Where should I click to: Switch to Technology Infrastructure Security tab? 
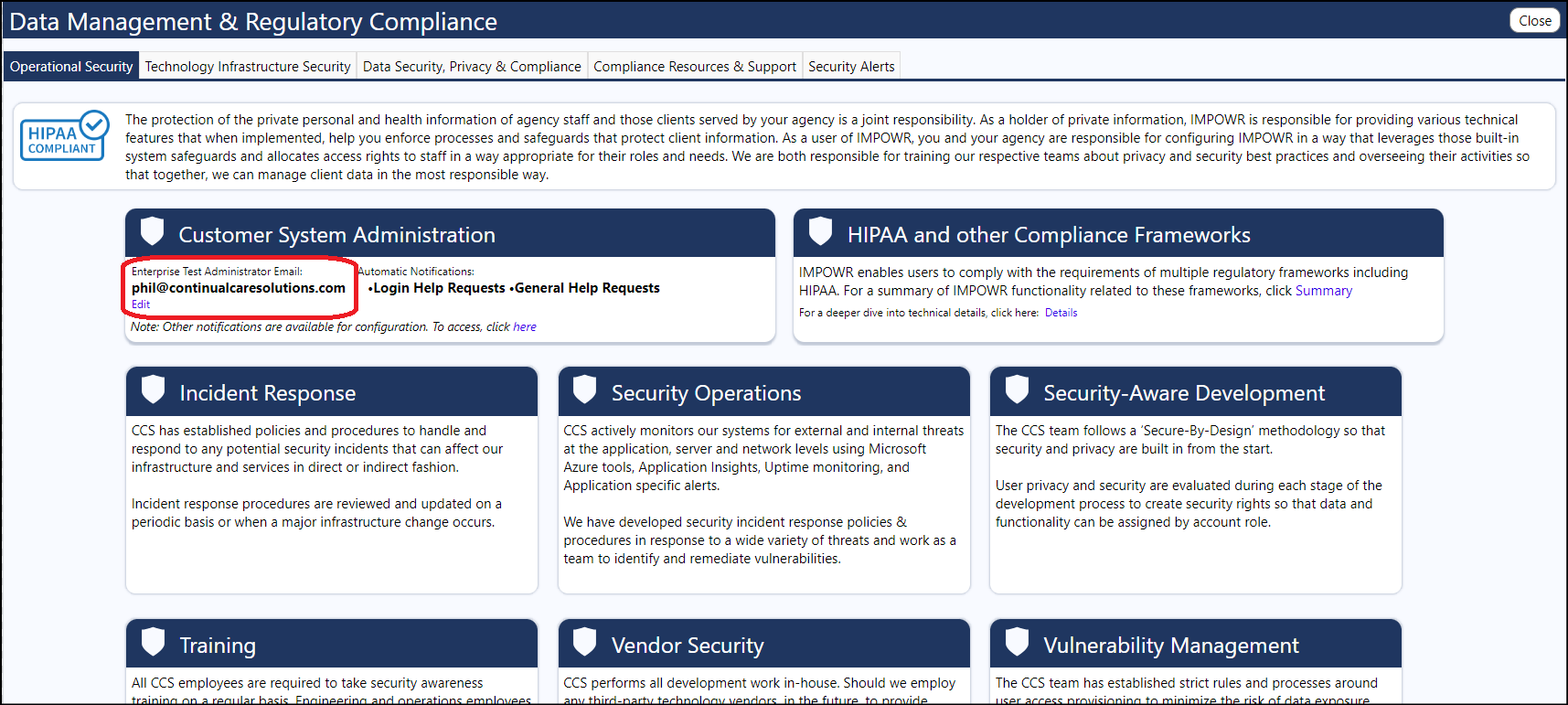coord(248,66)
